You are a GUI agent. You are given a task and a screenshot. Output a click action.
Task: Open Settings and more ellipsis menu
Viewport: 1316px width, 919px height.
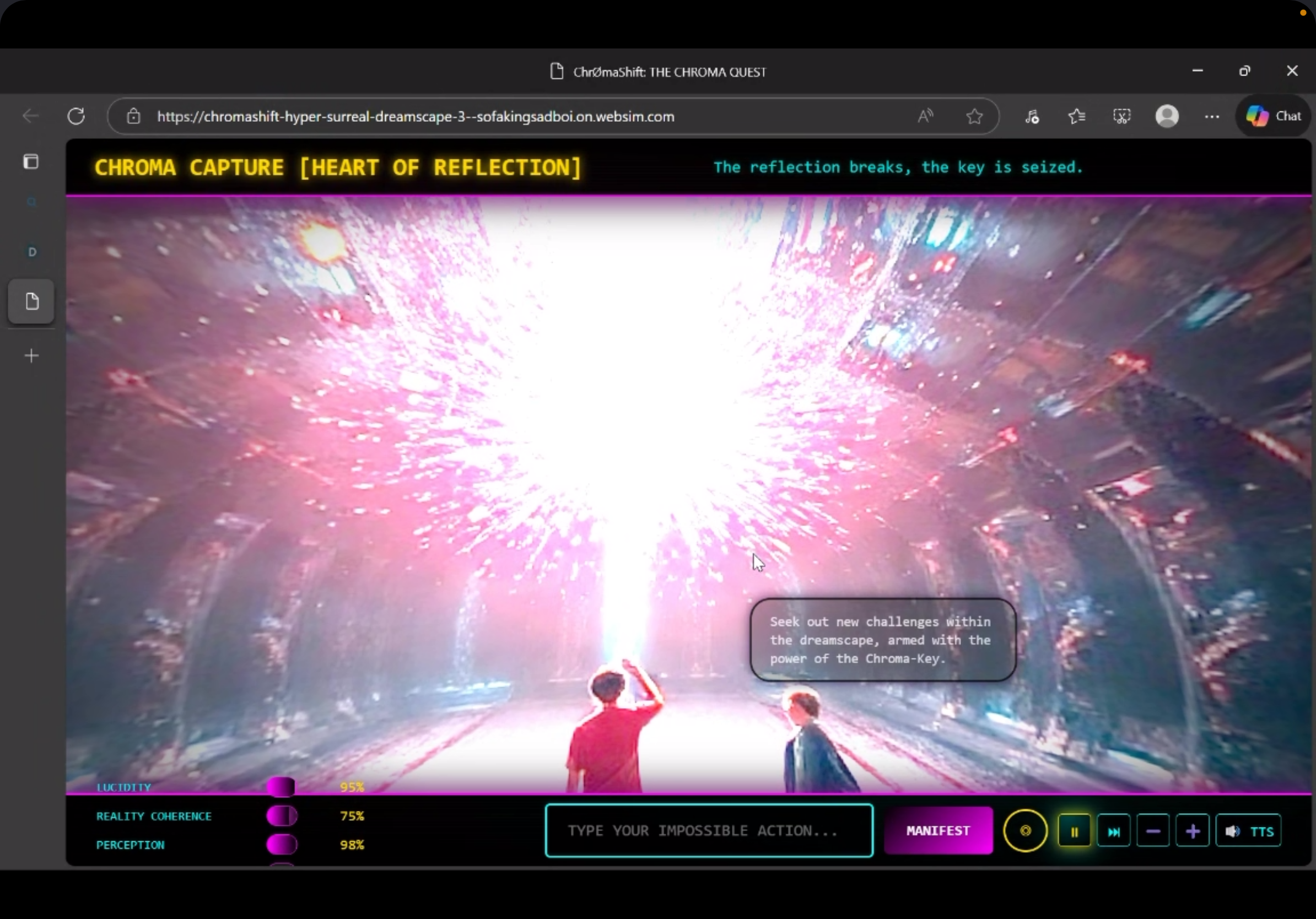pos(1211,116)
